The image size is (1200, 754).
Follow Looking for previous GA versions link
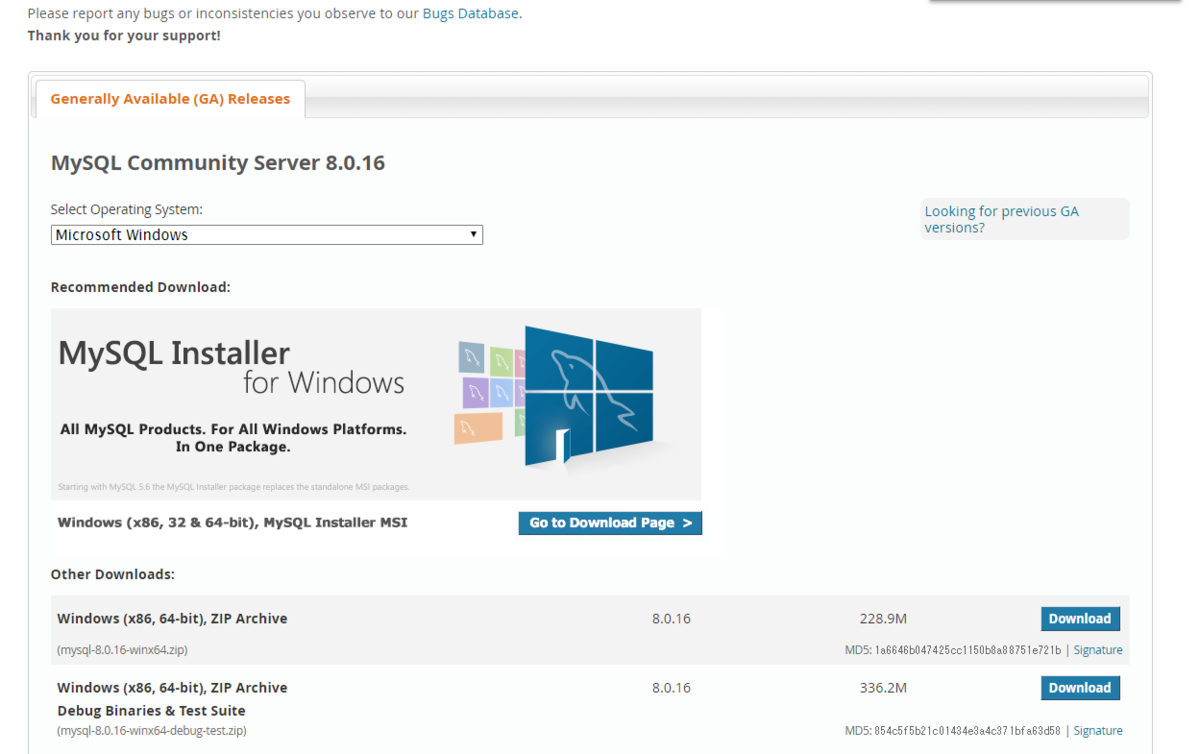(x=1001, y=219)
